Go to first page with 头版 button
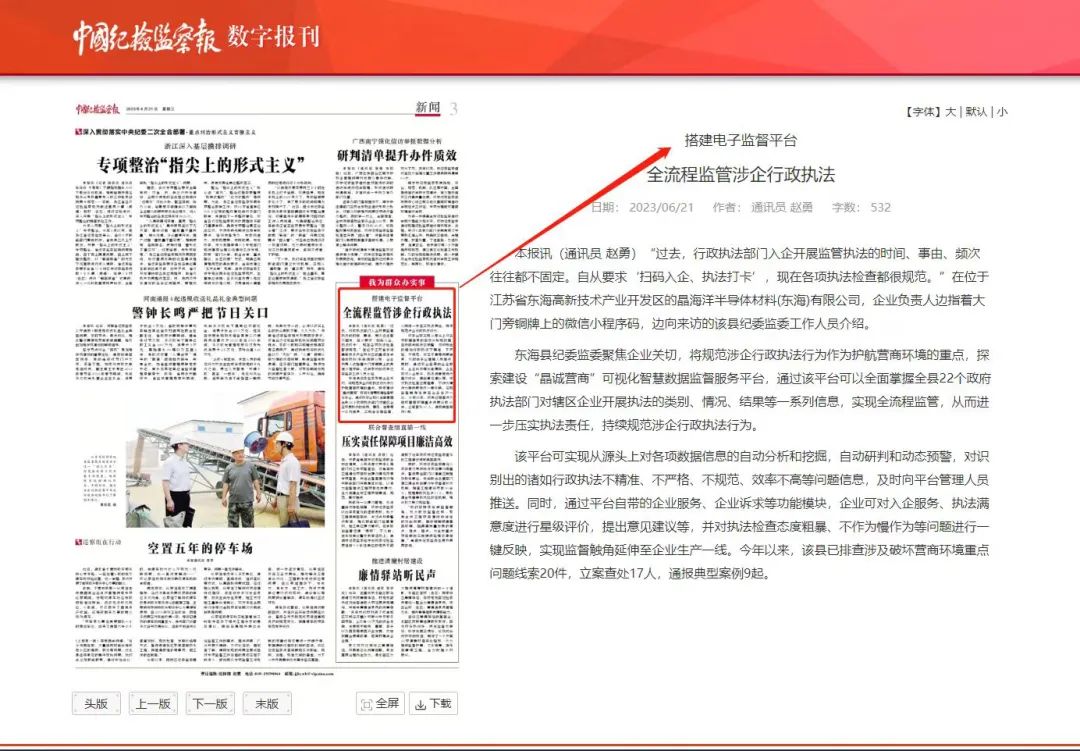The width and height of the screenshot is (1080, 751). point(96,703)
